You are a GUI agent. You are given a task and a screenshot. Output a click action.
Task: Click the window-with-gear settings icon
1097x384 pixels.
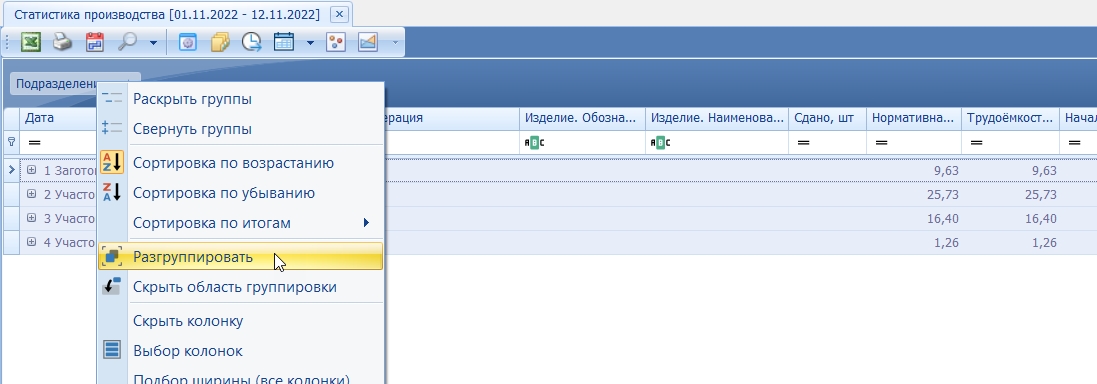point(187,42)
